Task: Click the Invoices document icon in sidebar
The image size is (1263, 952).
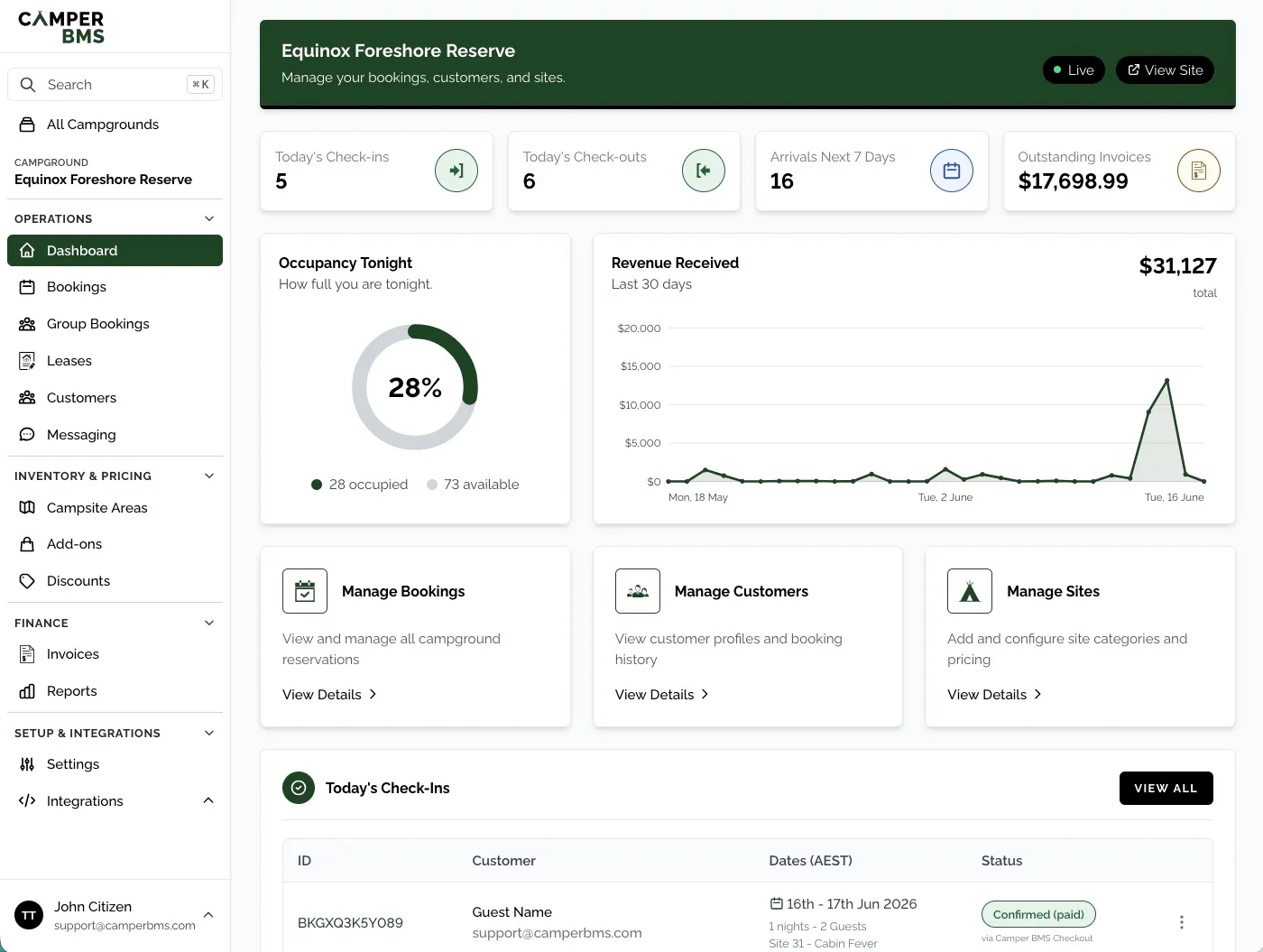Action: 27,654
